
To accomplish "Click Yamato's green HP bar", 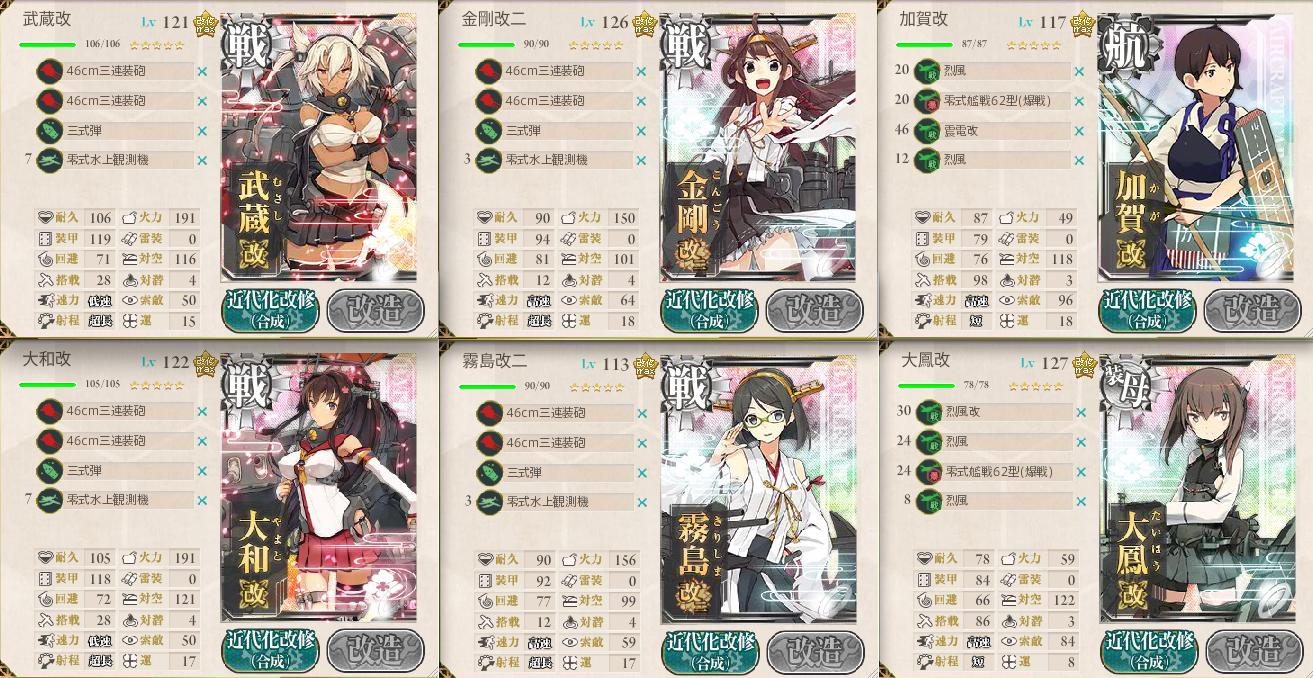I will pos(47,386).
